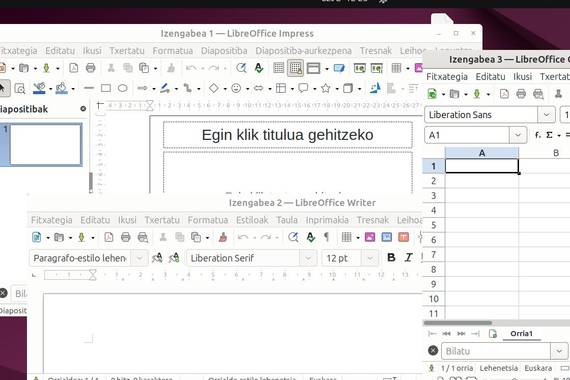
Task: Choose the Rectangle shape tool in Impress
Action: point(106,88)
